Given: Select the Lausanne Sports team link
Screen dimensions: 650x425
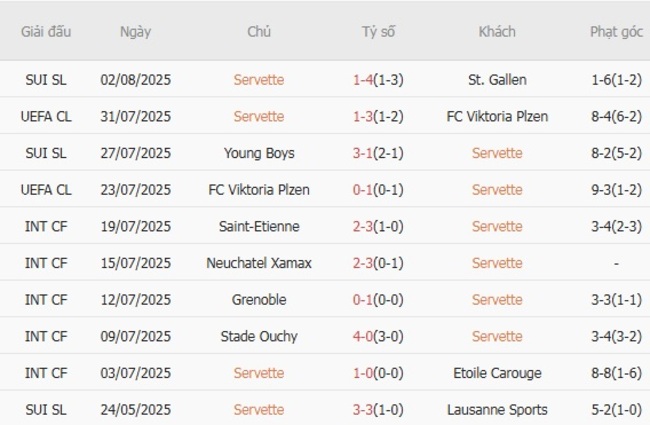Looking at the screenshot, I should [x=497, y=410].
